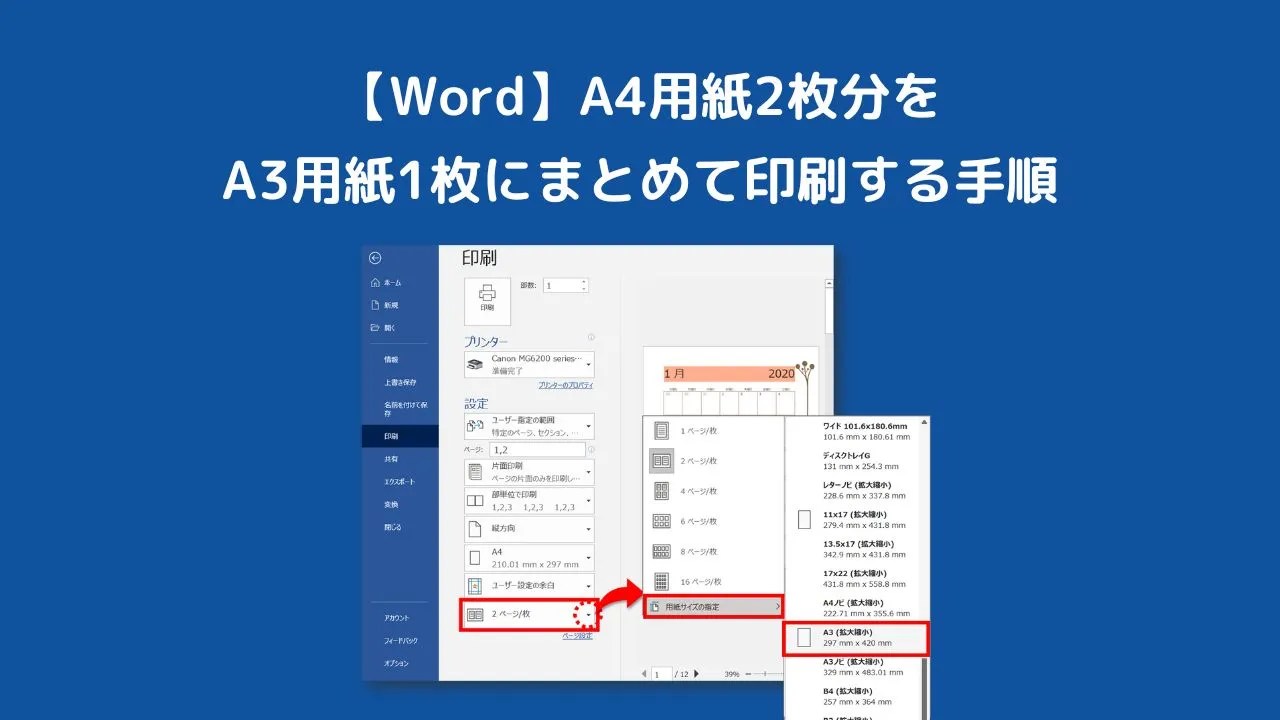Image resolution: width=1280 pixels, height=720 pixels.
Task: Open the Canon MG6200 printer dropdown
Action: tap(587, 364)
